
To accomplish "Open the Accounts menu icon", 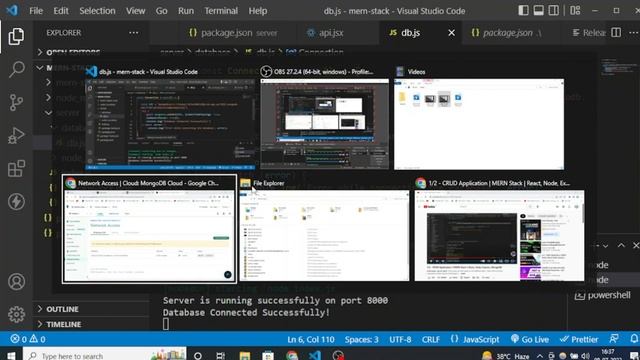I will pyautogui.click(x=16, y=282).
